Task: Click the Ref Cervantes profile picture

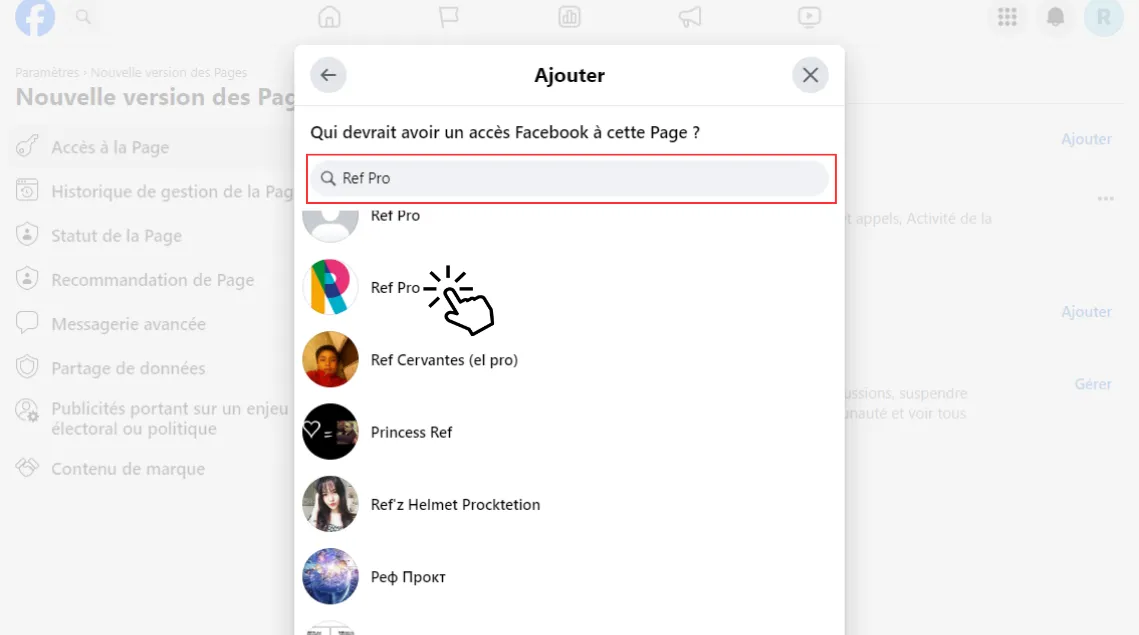Action: pos(331,360)
